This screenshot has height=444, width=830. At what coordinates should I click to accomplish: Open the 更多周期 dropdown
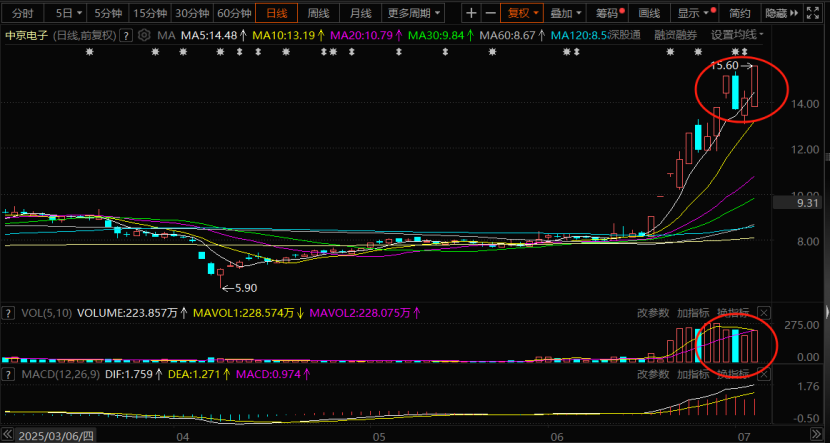[x=413, y=13]
